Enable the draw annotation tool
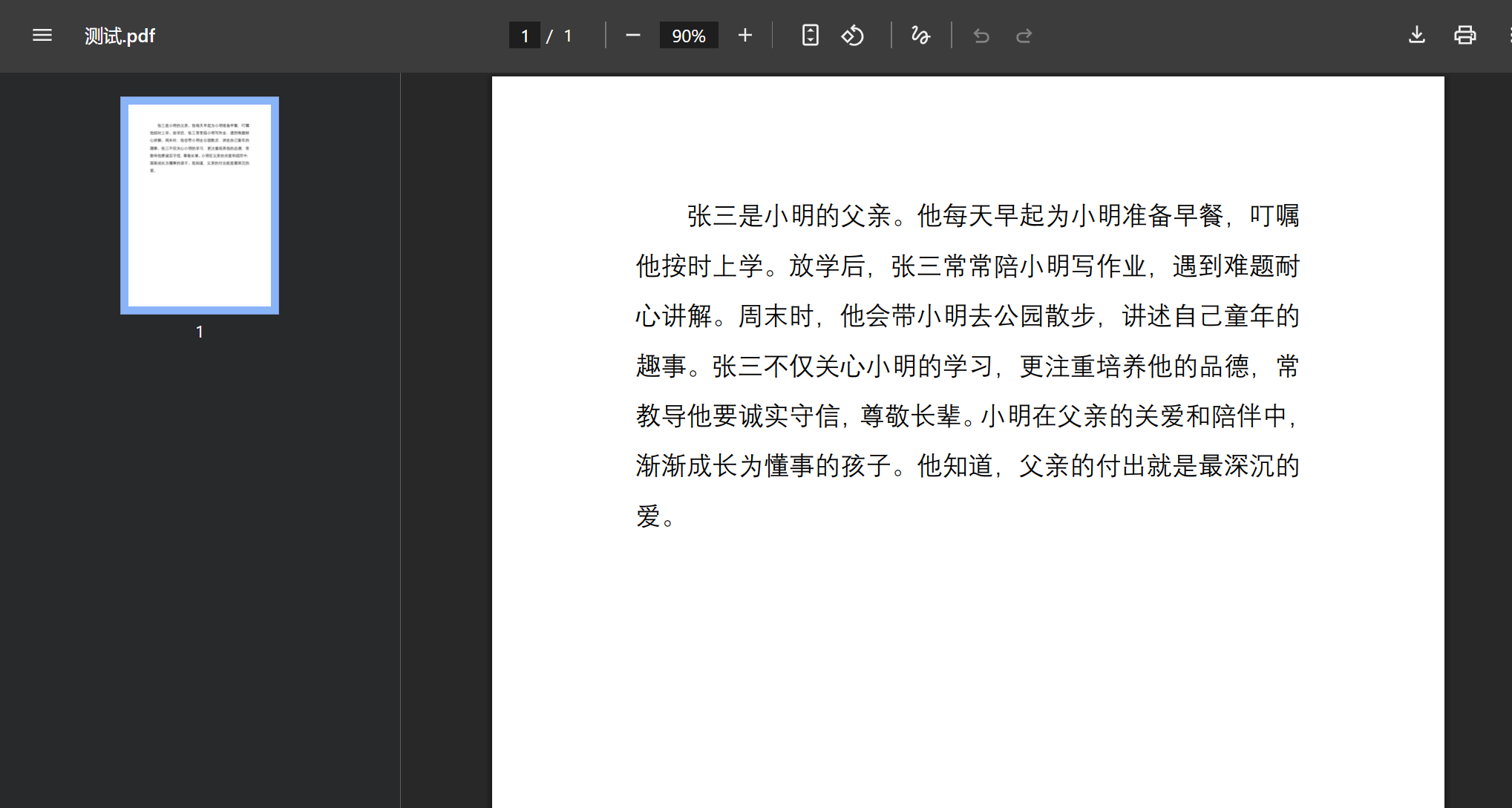Image resolution: width=1512 pixels, height=808 pixels. coord(920,36)
